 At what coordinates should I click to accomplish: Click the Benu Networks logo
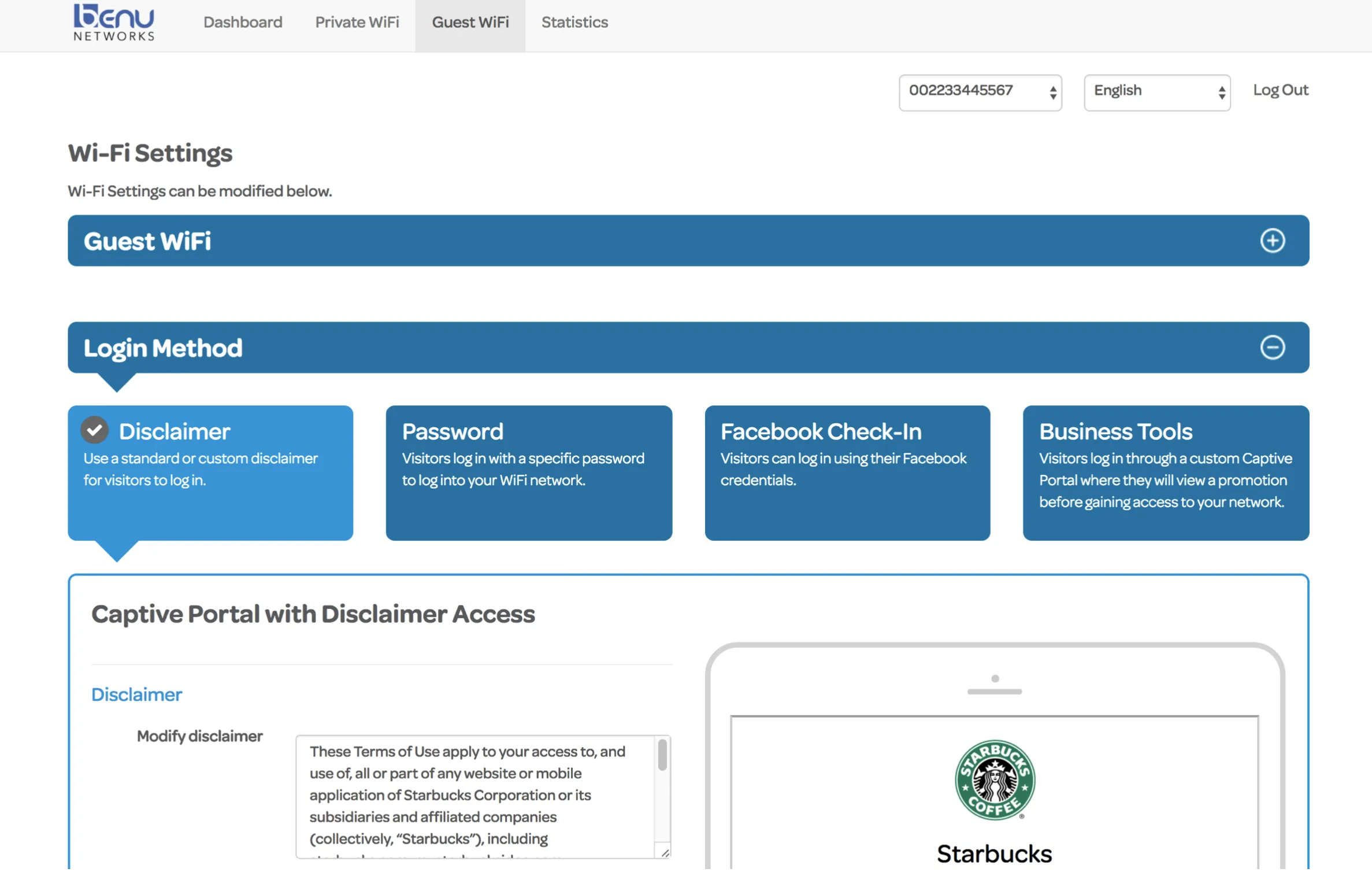click(x=113, y=23)
